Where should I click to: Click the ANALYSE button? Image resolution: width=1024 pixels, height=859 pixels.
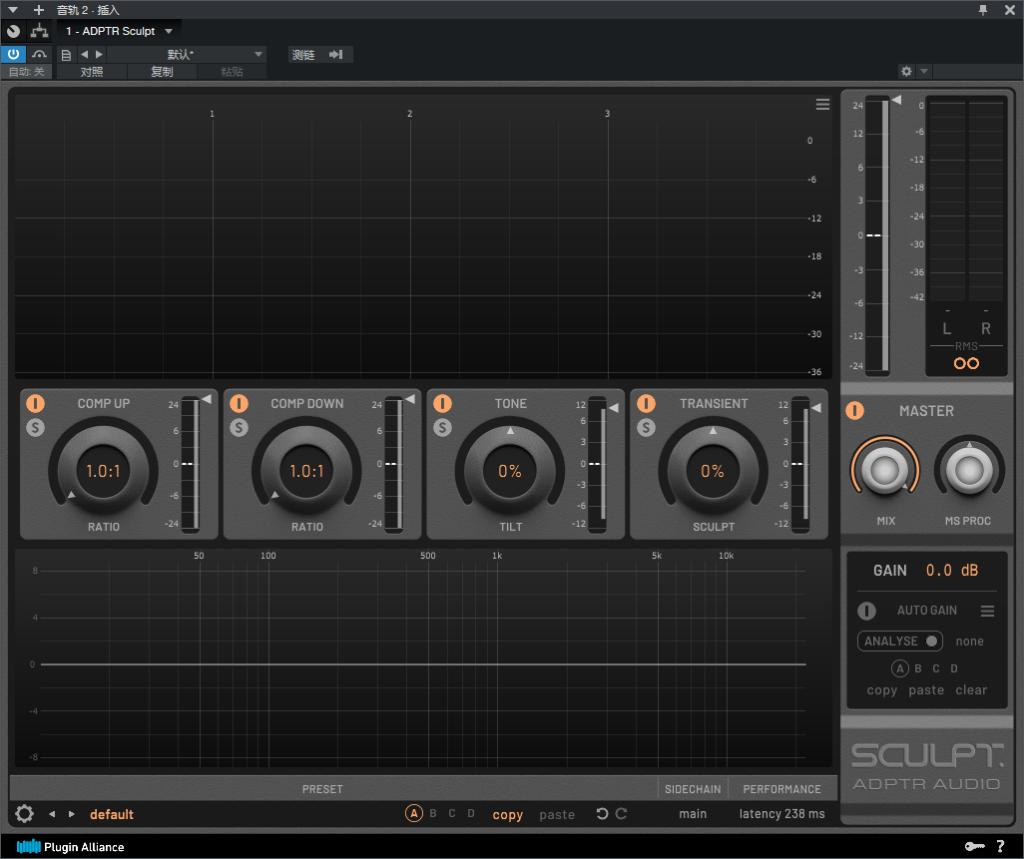[x=900, y=641]
